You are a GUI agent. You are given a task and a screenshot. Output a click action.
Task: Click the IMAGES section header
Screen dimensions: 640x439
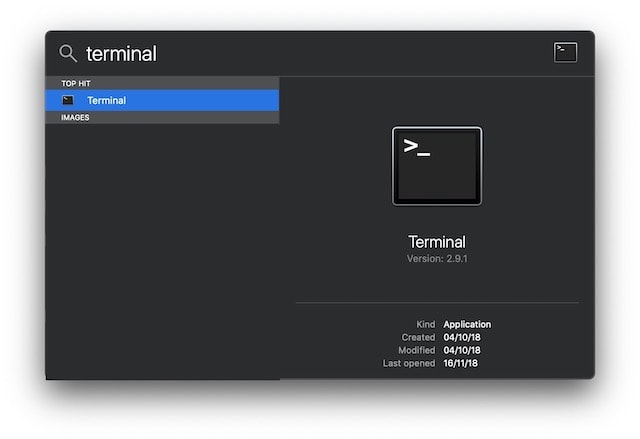pyautogui.click(x=162, y=118)
